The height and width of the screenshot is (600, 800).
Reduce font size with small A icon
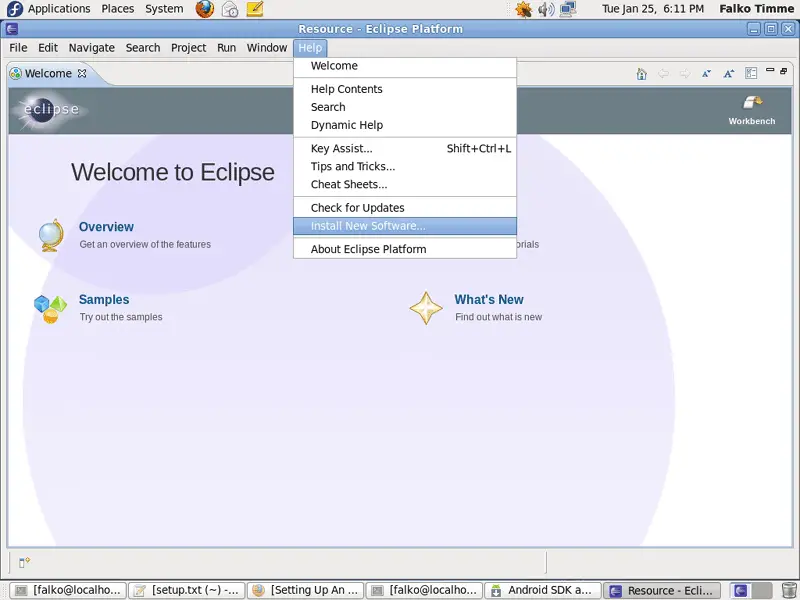(706, 74)
